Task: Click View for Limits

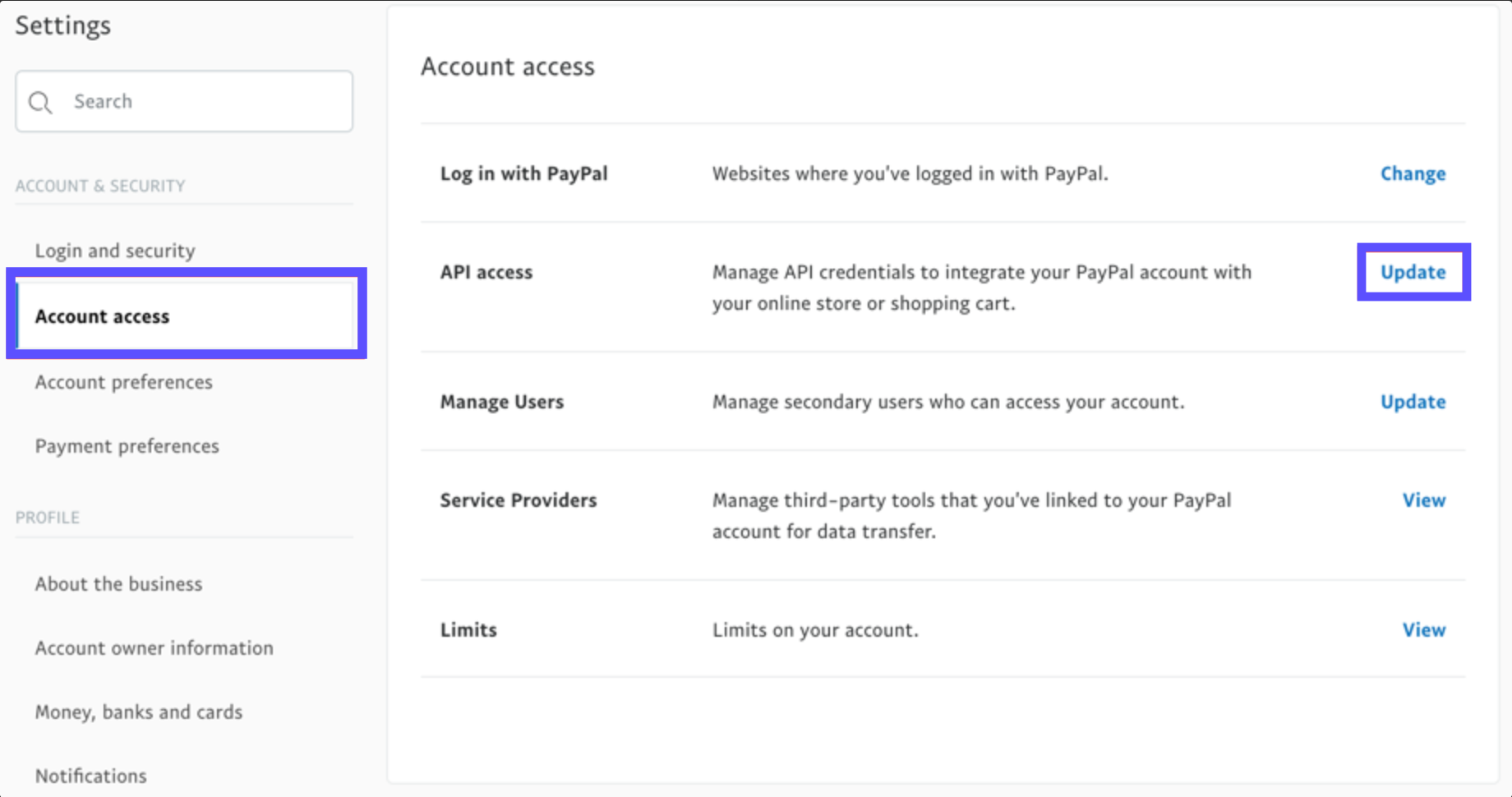Action: click(1423, 630)
